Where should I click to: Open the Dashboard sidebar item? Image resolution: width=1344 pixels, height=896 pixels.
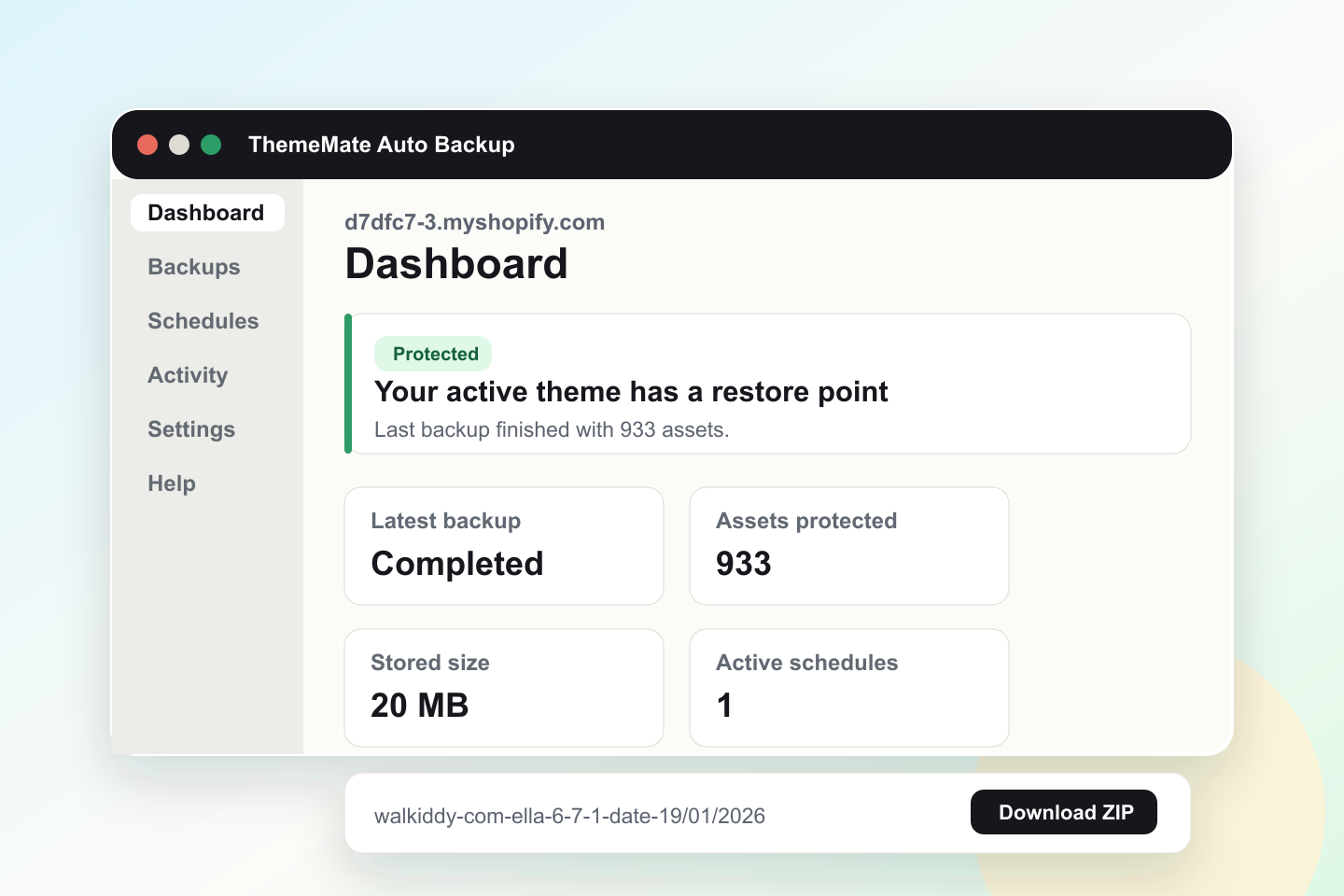click(x=207, y=213)
